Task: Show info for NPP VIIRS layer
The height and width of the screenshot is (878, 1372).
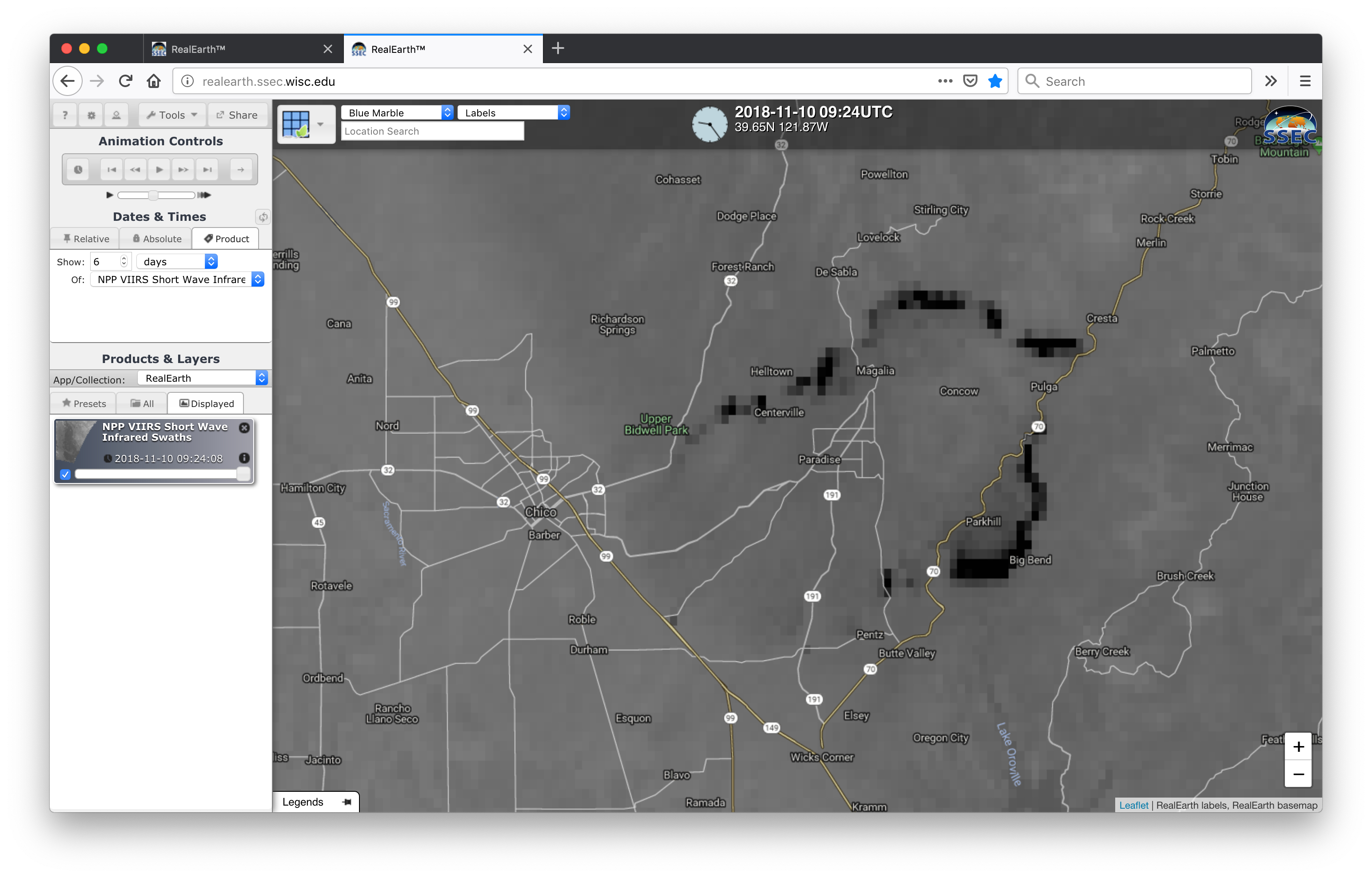Action: point(244,458)
